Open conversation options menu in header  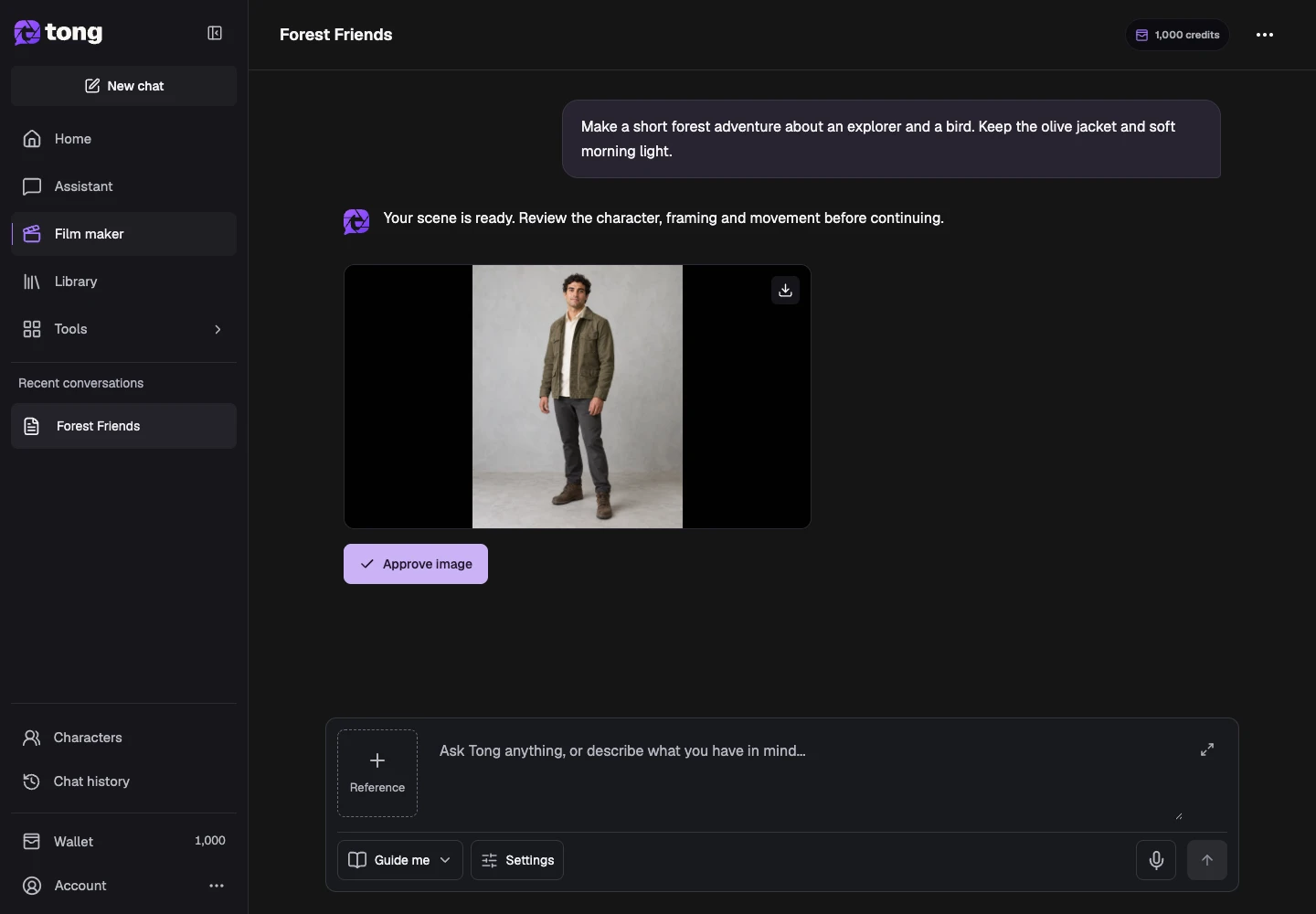(1265, 35)
